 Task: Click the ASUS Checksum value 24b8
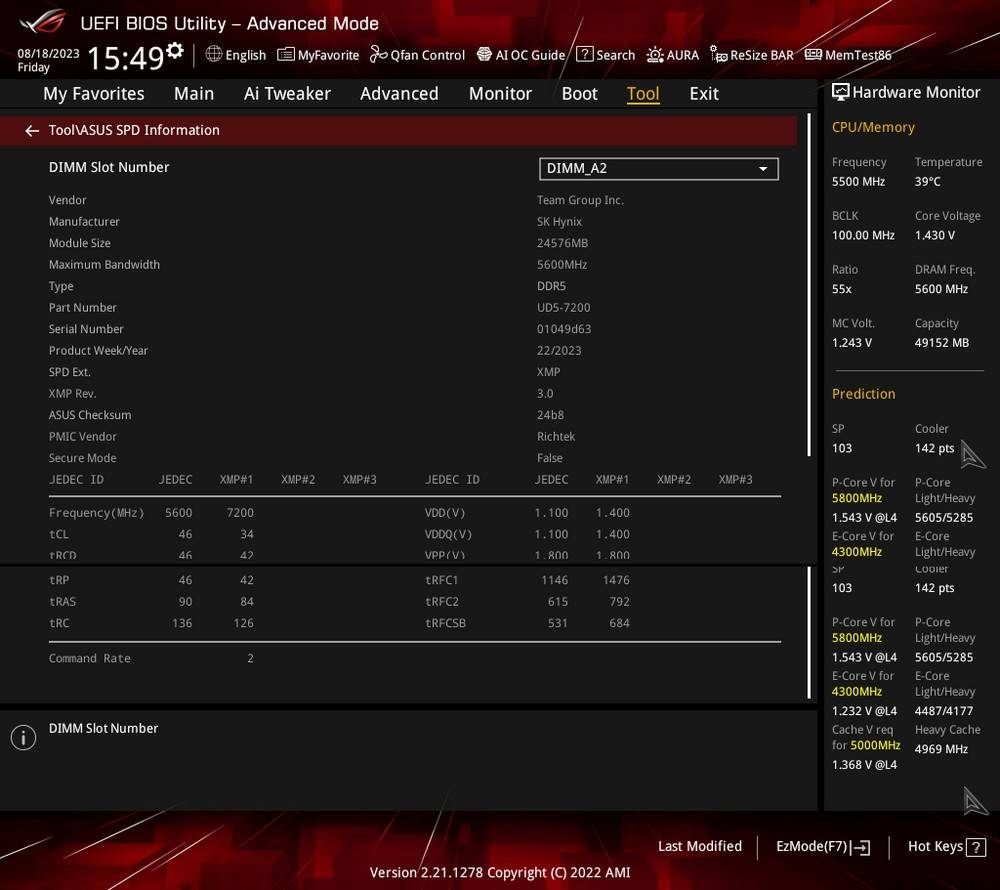[550, 415]
